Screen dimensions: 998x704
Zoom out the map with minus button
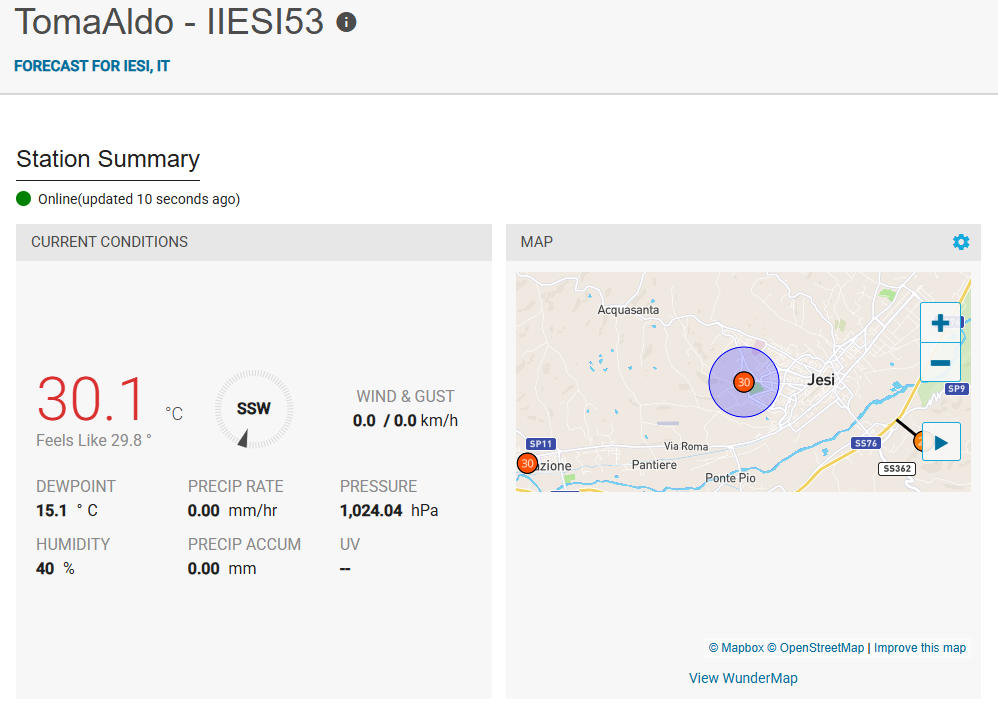pos(940,363)
